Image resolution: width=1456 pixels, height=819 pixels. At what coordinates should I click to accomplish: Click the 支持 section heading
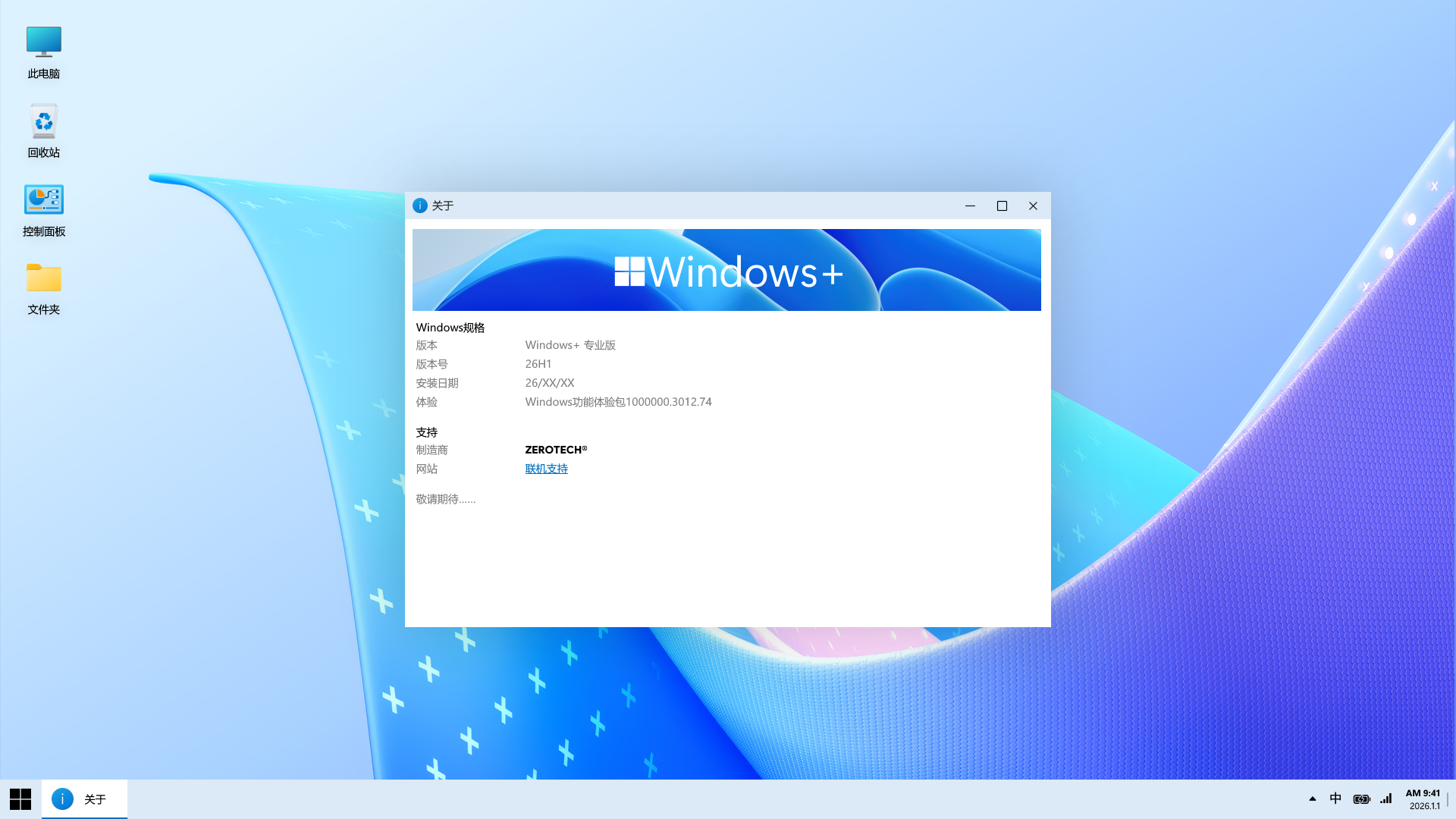click(x=426, y=432)
